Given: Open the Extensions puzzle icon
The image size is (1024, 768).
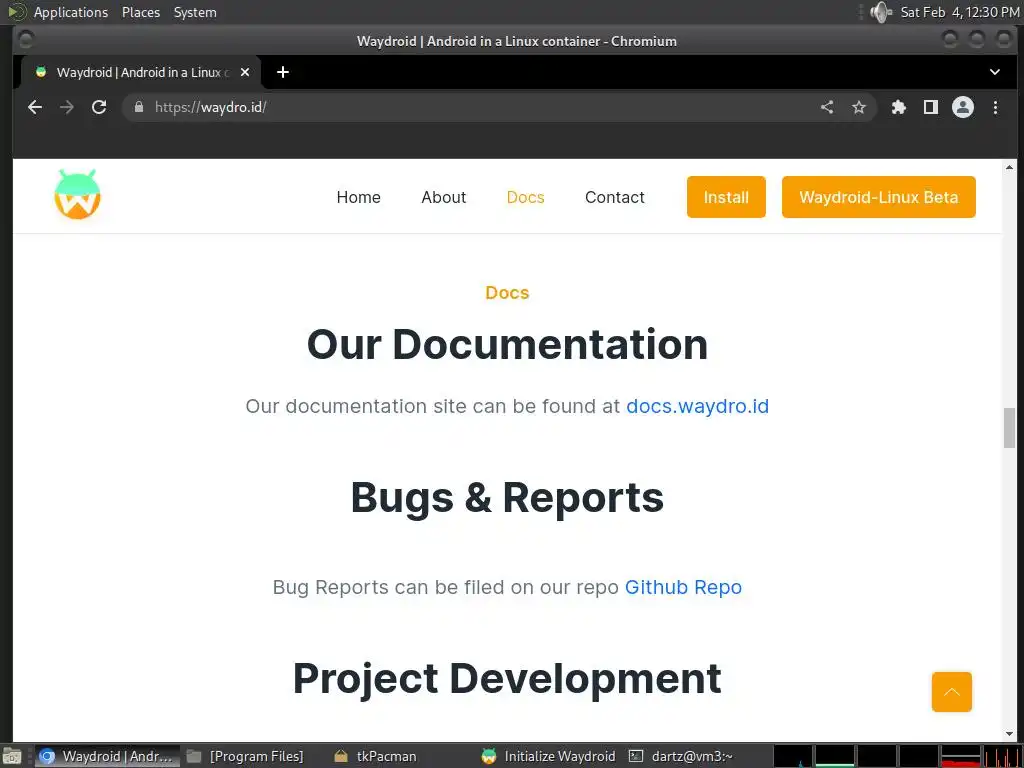Looking at the screenshot, I should coord(899,107).
